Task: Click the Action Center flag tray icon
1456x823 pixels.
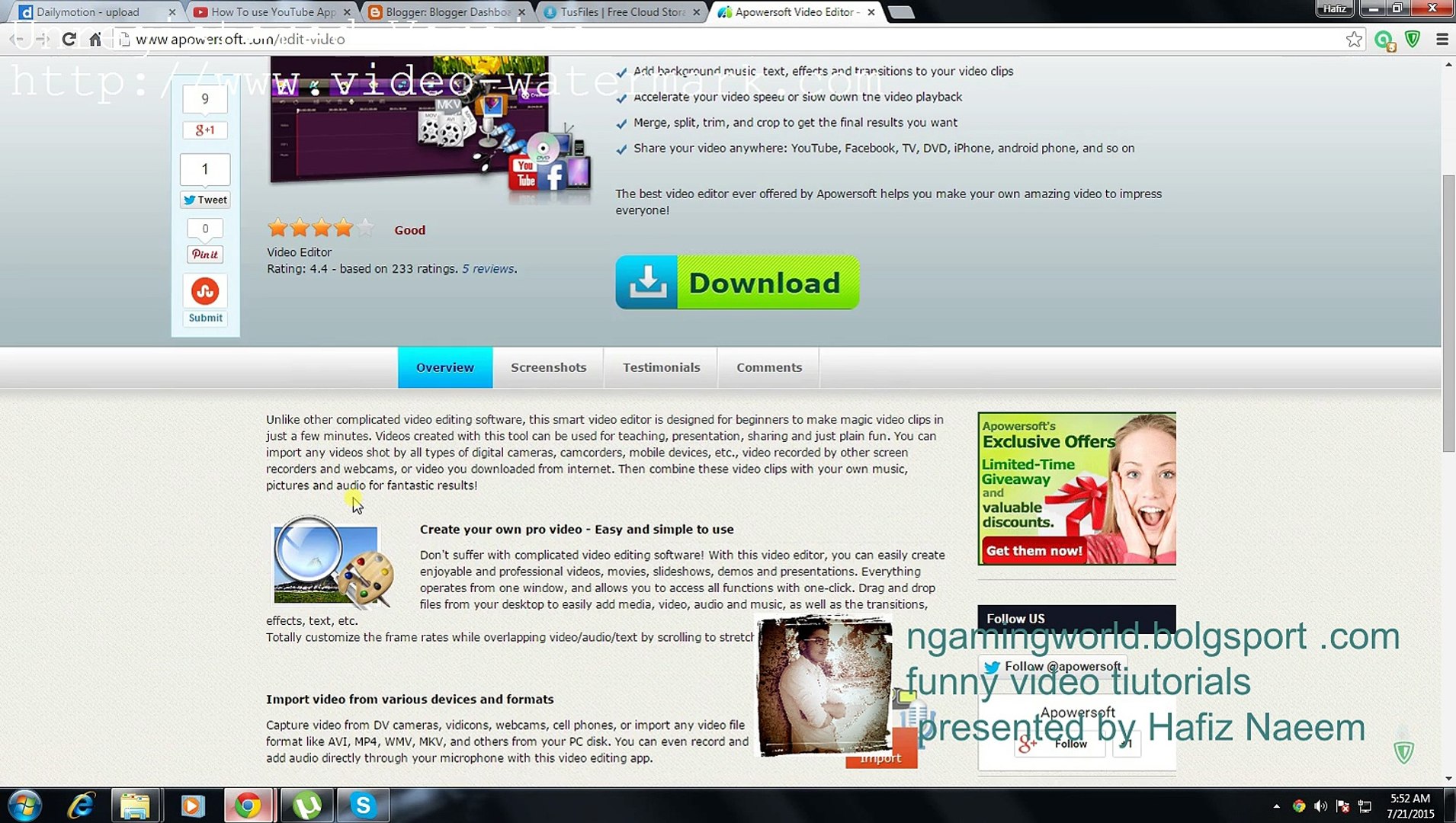Action: pos(1343,806)
